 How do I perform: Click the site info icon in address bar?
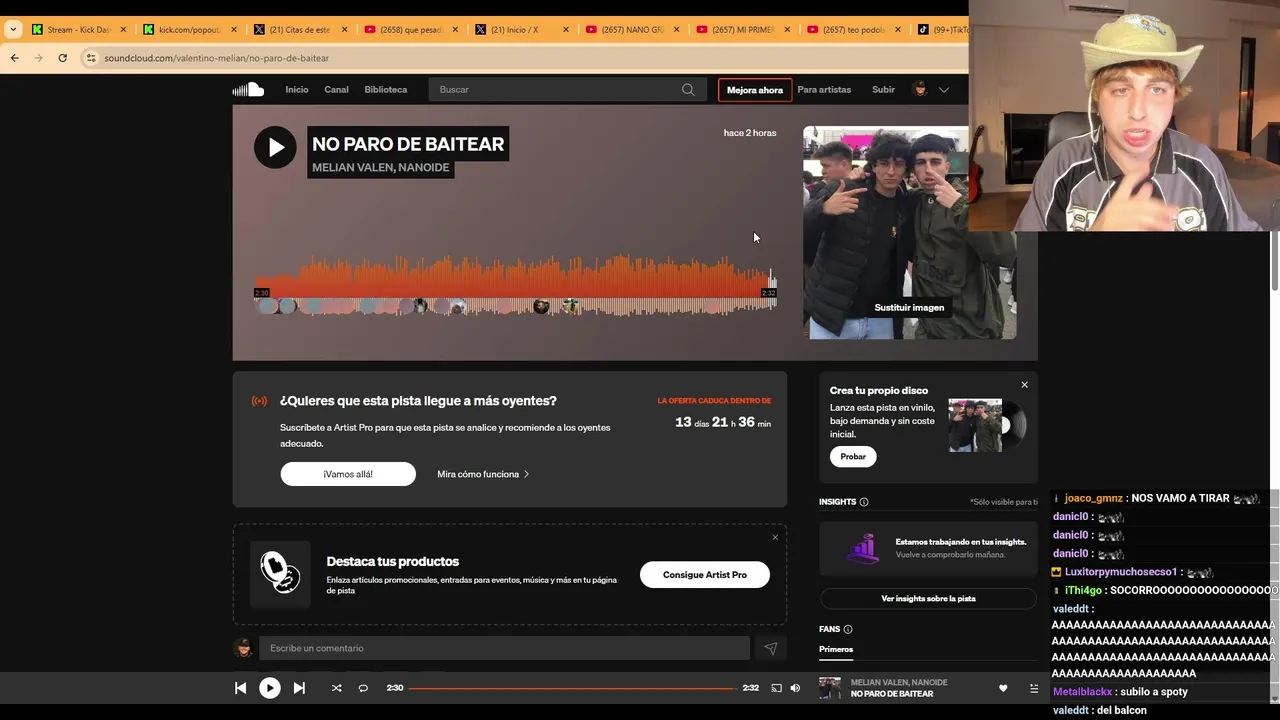91,58
